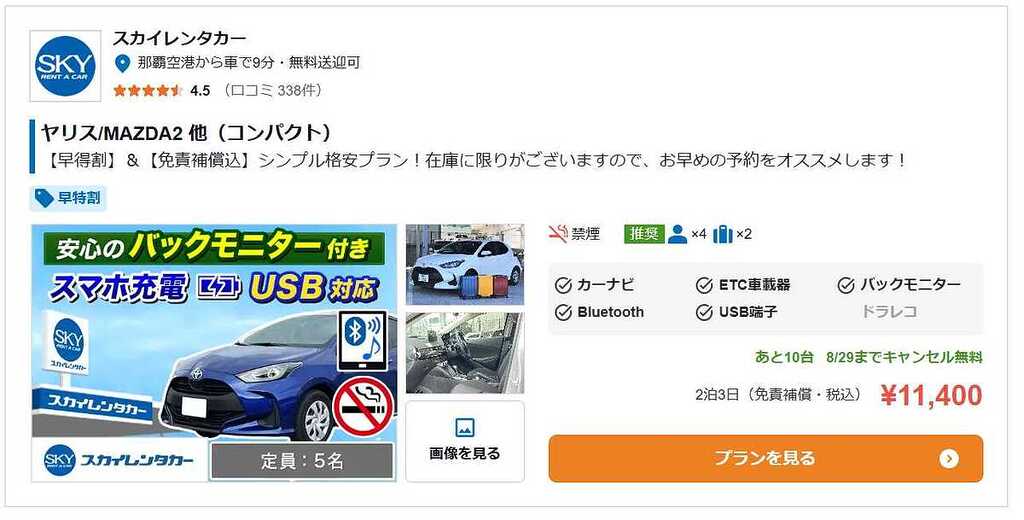Image resolution: width=1024 pixels, height=520 pixels.
Task: Click the Bluetooth checkmark item
Action: coord(600,313)
